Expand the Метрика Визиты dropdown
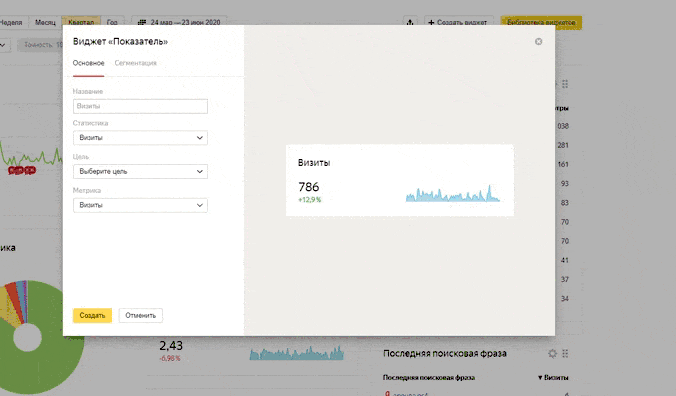Image resolution: width=676 pixels, height=396 pixels. [140, 205]
